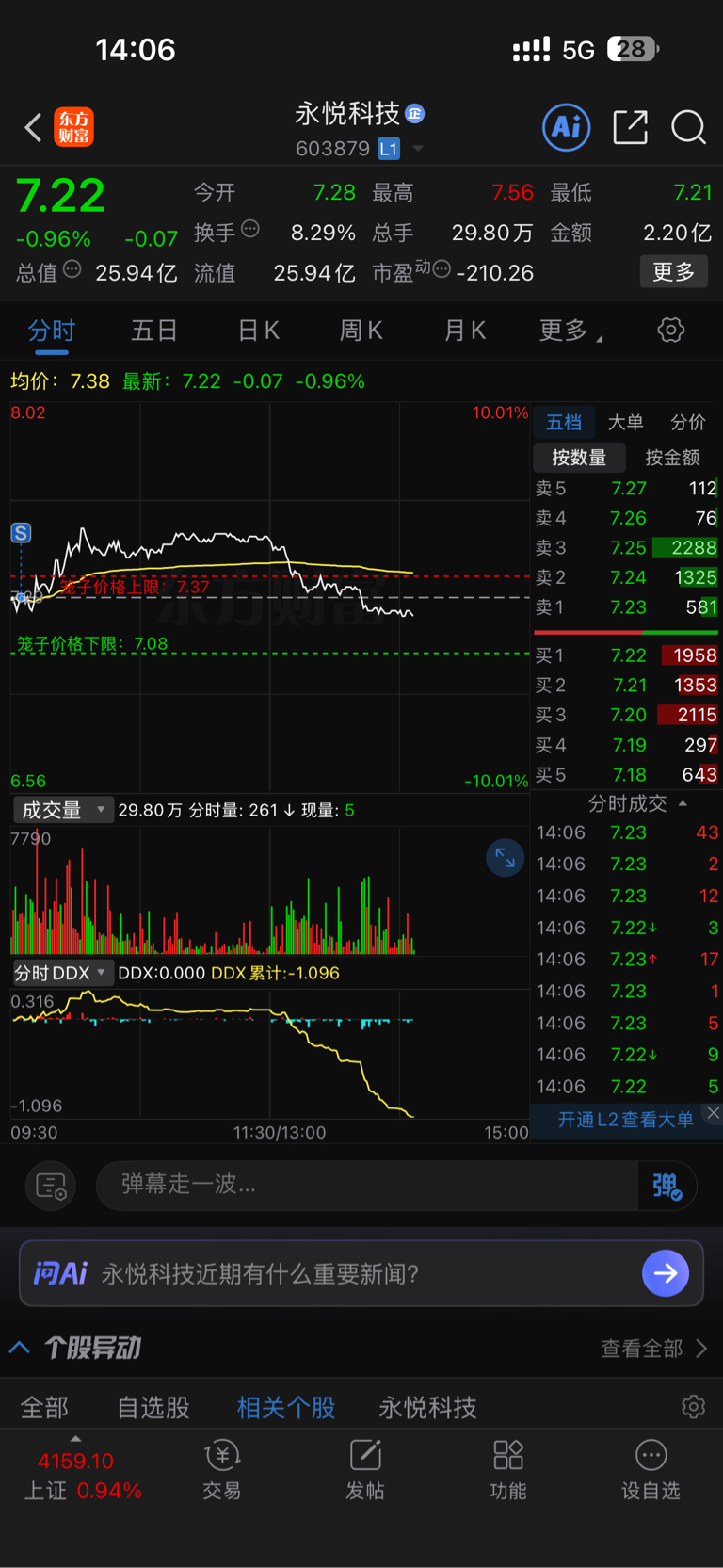This screenshot has width=723, height=1568.
Task: Open the 成交量 indicator dropdown
Action: (63, 810)
